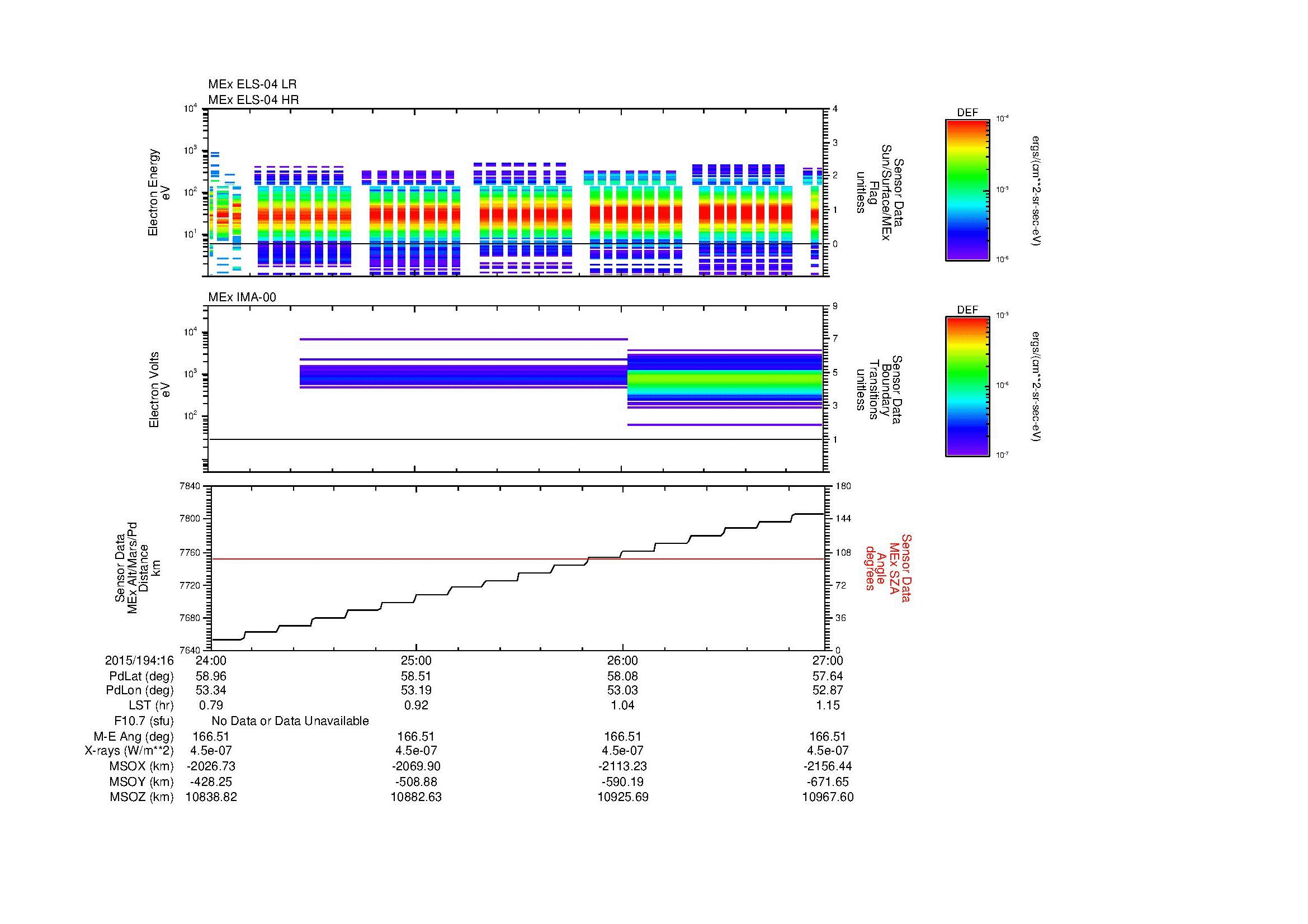Click the PdLat value 57.64
Image resolution: width=1308 pixels, height=924 pixels.
pos(827,676)
